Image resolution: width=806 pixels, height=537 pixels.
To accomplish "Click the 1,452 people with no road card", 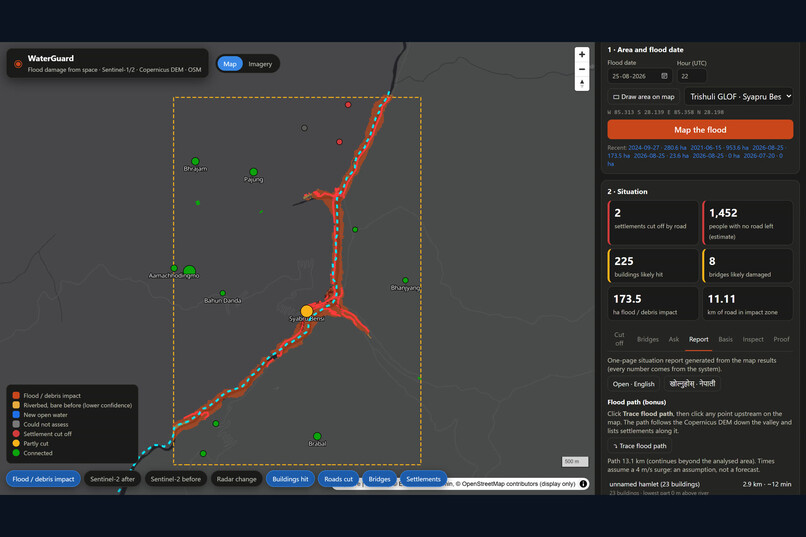I will [747, 223].
